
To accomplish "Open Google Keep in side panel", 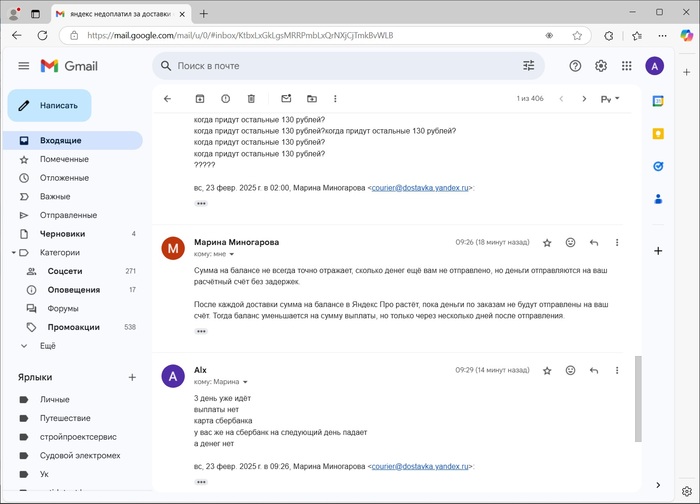I will [x=658, y=134].
